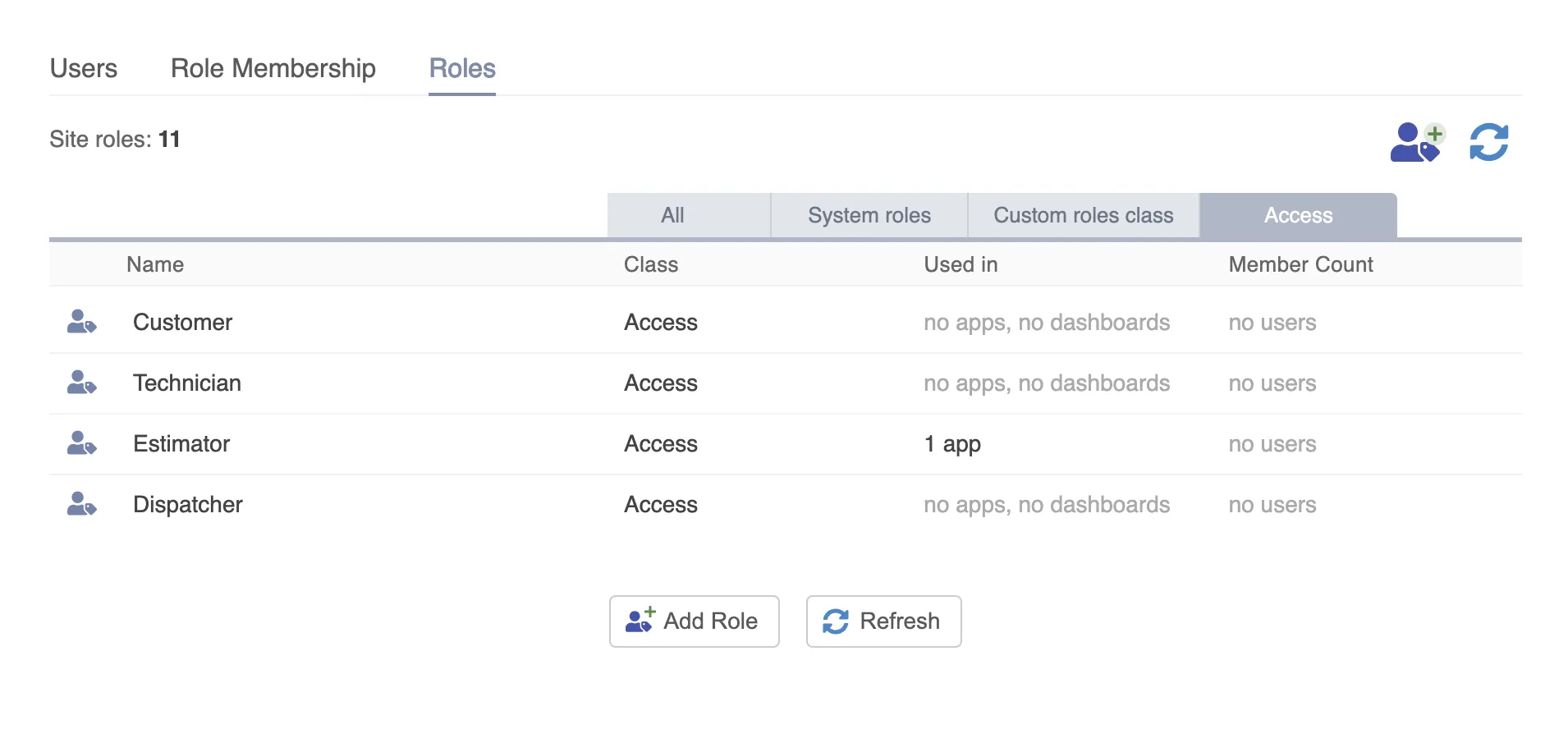Select the Roles tab
Image resolution: width=1568 pixels, height=729 pixels.
[462, 68]
